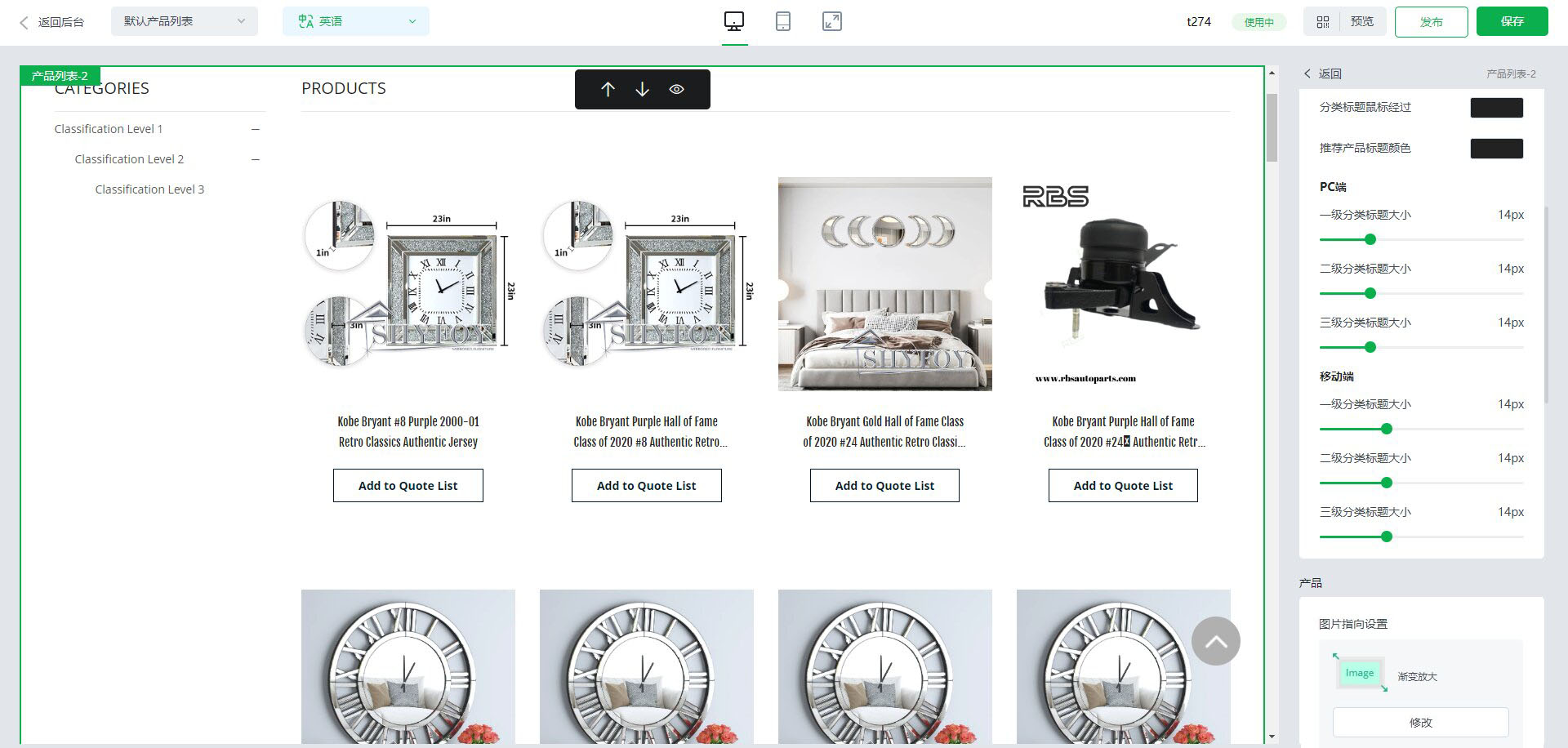Click scrollbar up arrow of canvas
This screenshot has width=1568, height=748.
click(x=1272, y=73)
